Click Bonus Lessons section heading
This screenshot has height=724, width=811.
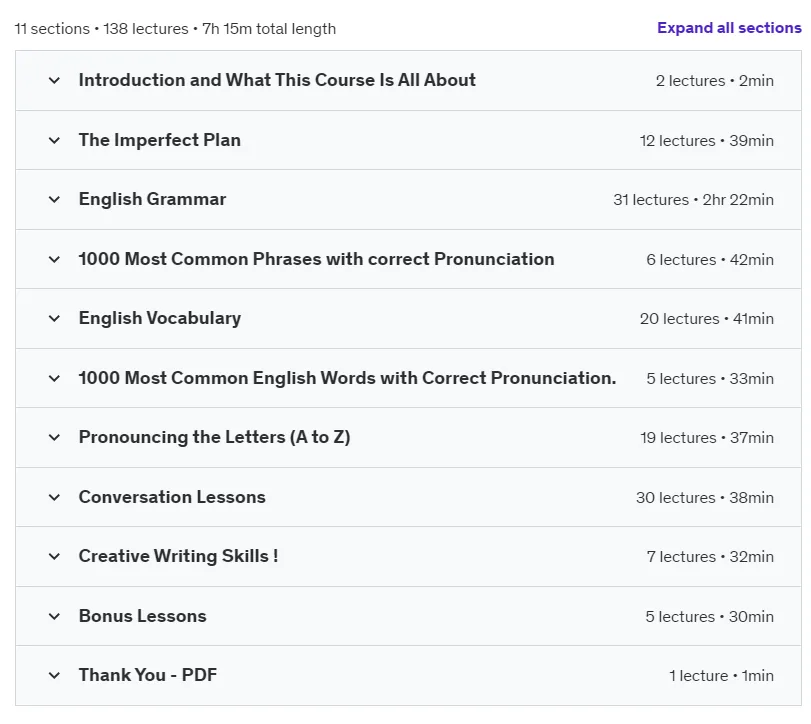(142, 616)
